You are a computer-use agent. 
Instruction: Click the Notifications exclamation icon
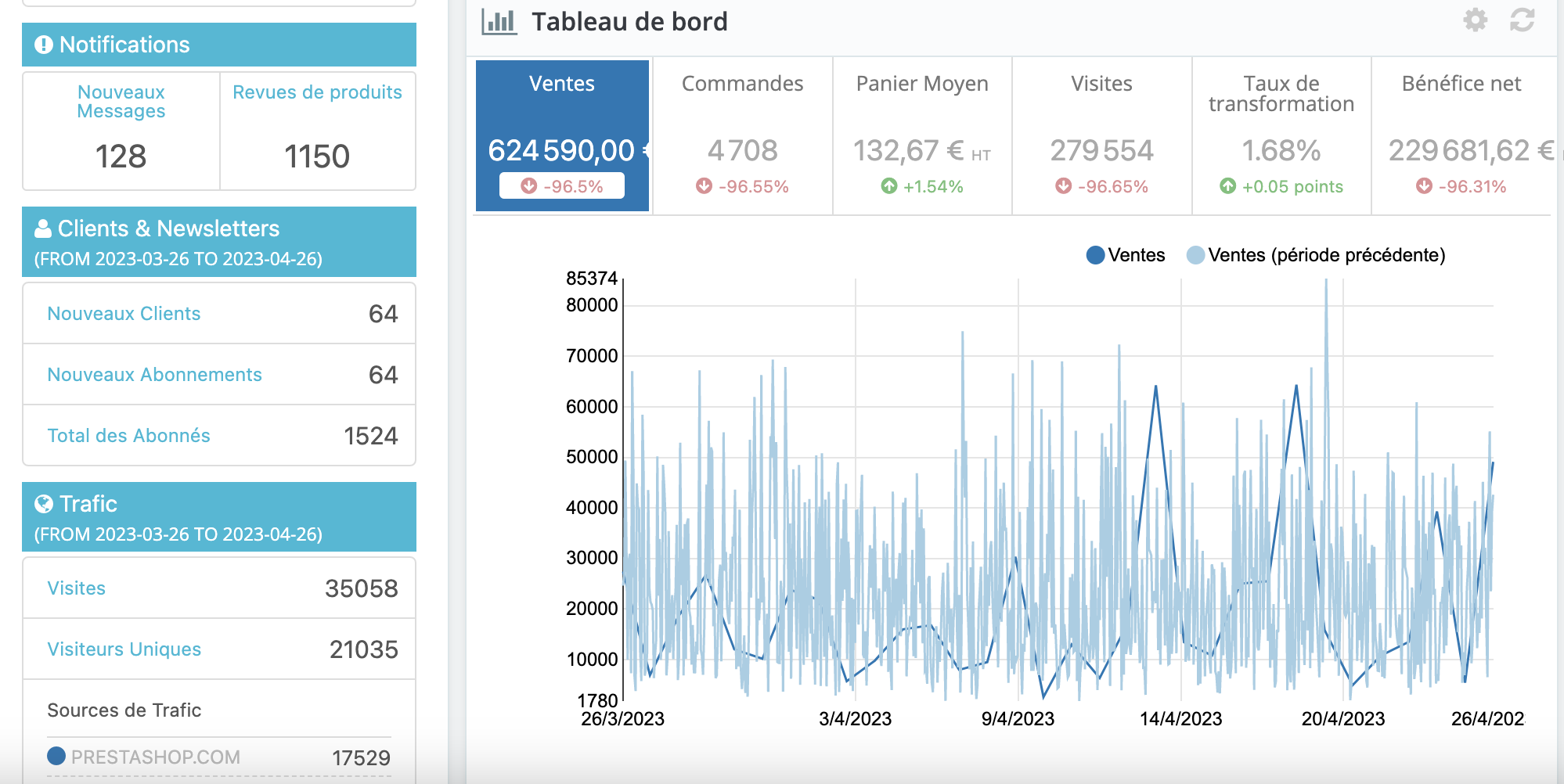coord(44,45)
